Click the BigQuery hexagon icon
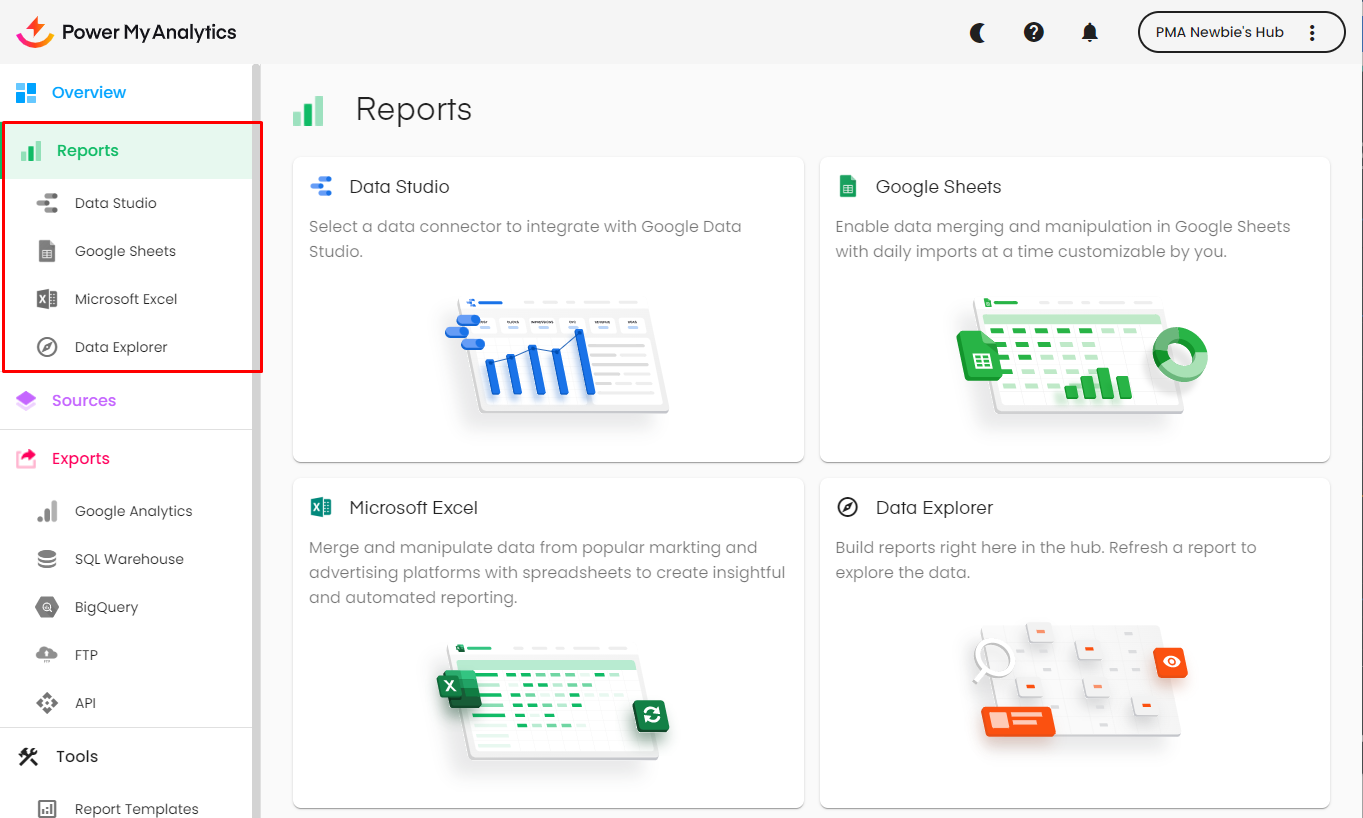Viewport: 1363px width, 818px height. 47,607
